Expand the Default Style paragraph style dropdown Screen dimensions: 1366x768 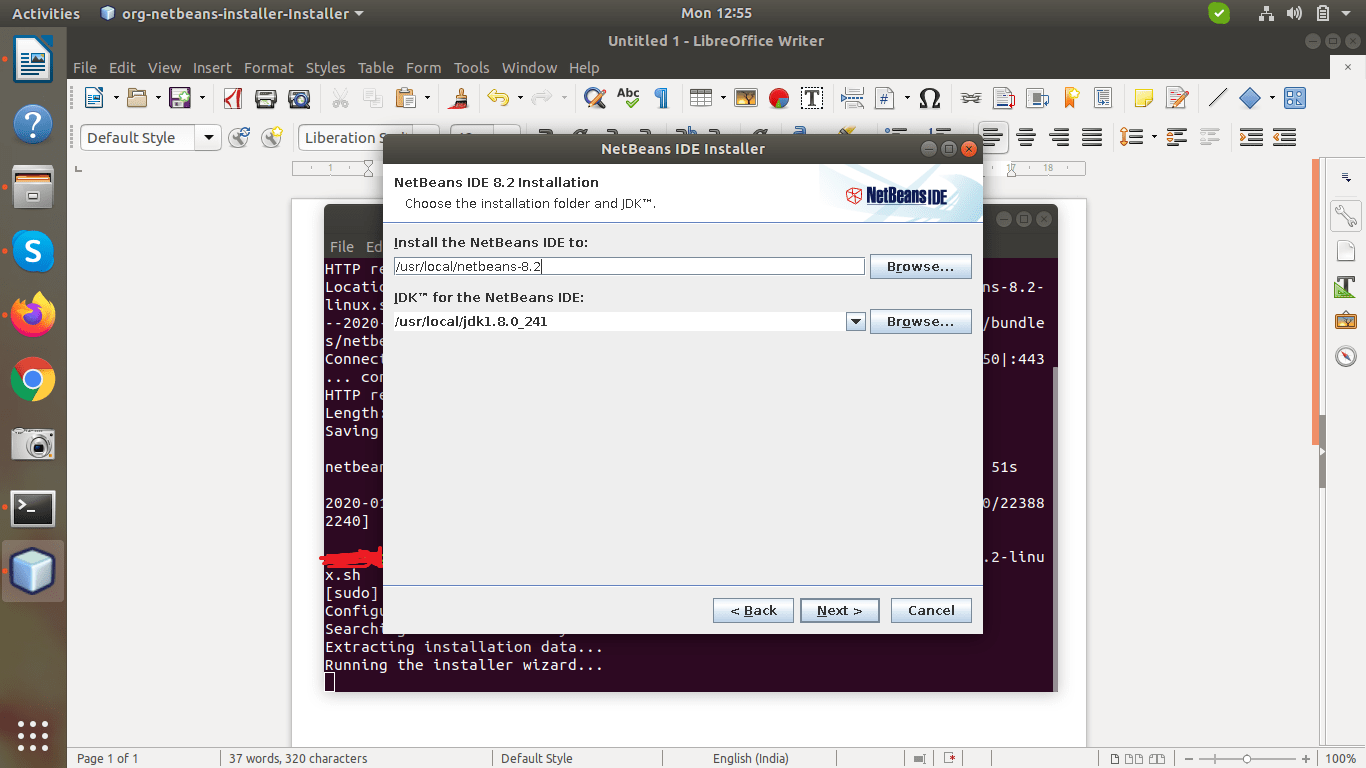point(208,138)
